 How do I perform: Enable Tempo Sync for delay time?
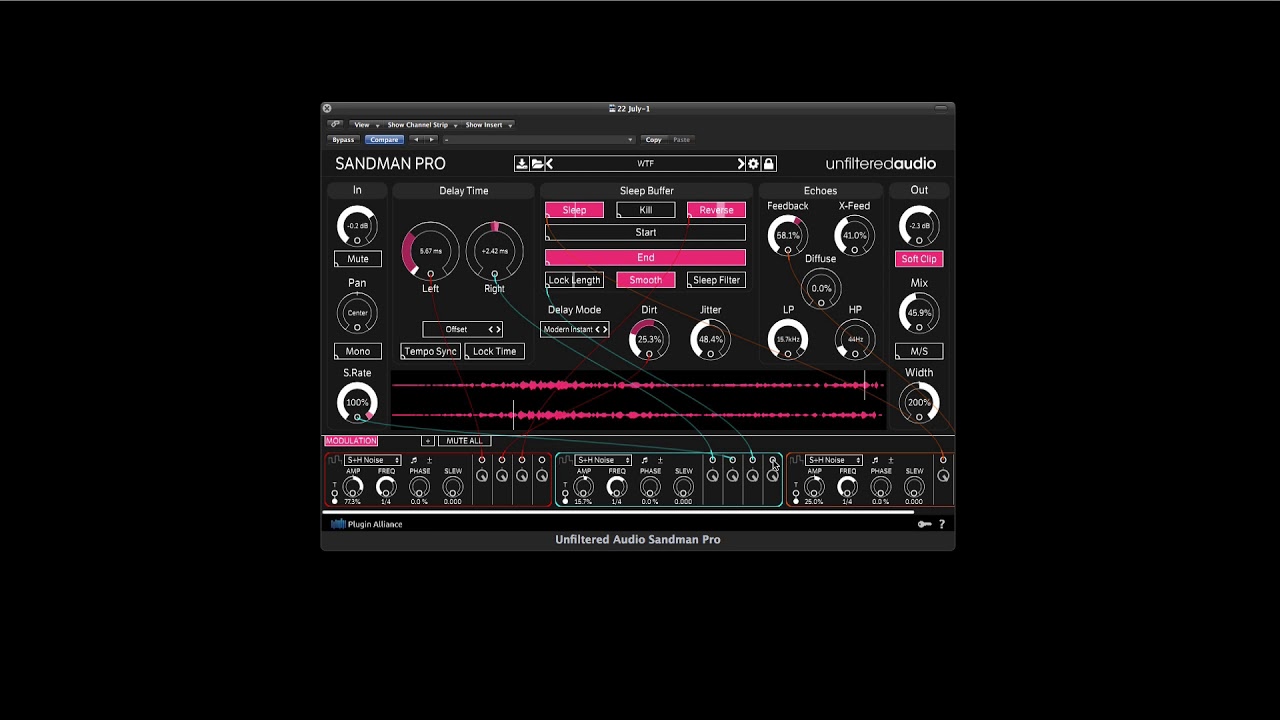[x=430, y=351]
